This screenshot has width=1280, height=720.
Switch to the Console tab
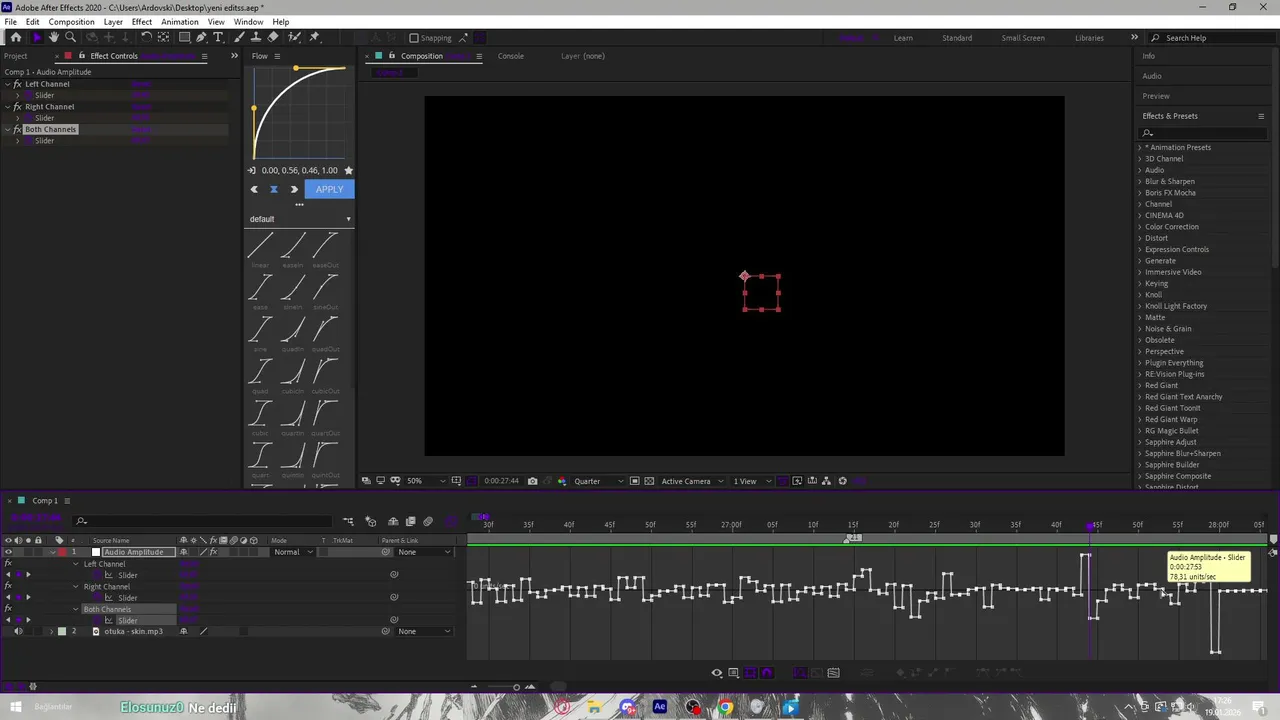point(511,56)
